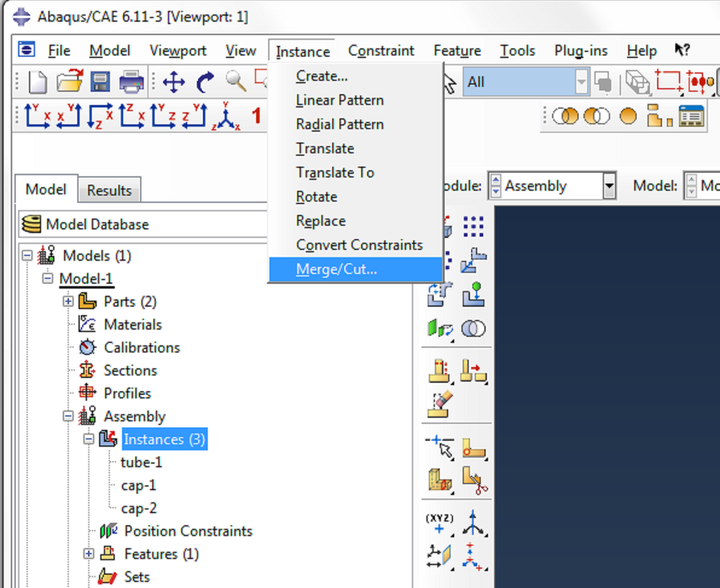The image size is (720, 588).
Task: Collapse the Assembly tree node
Action: tap(68, 416)
